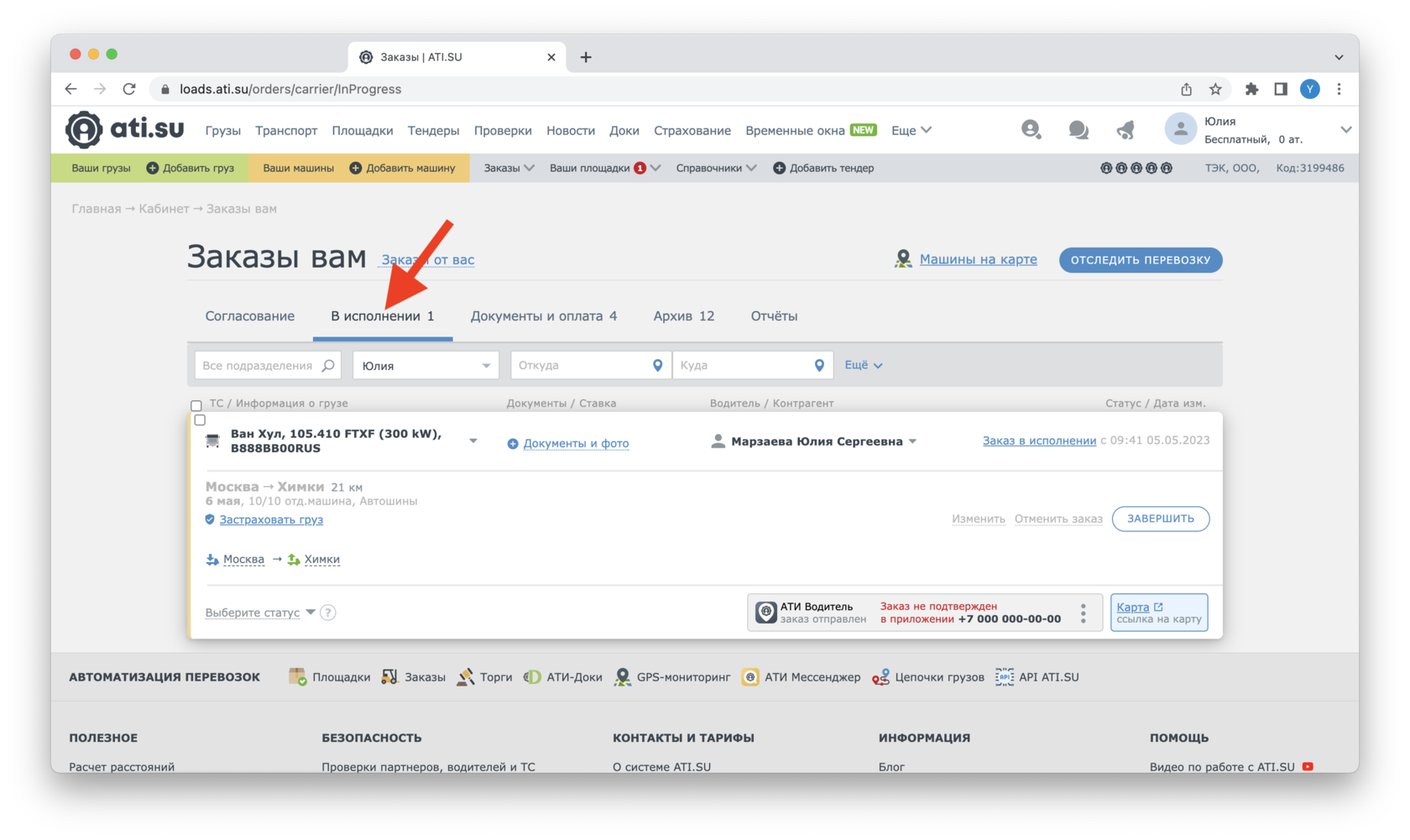1410x840 pixels.
Task: Click the Заказ в исполнении status link
Action: (x=1039, y=441)
